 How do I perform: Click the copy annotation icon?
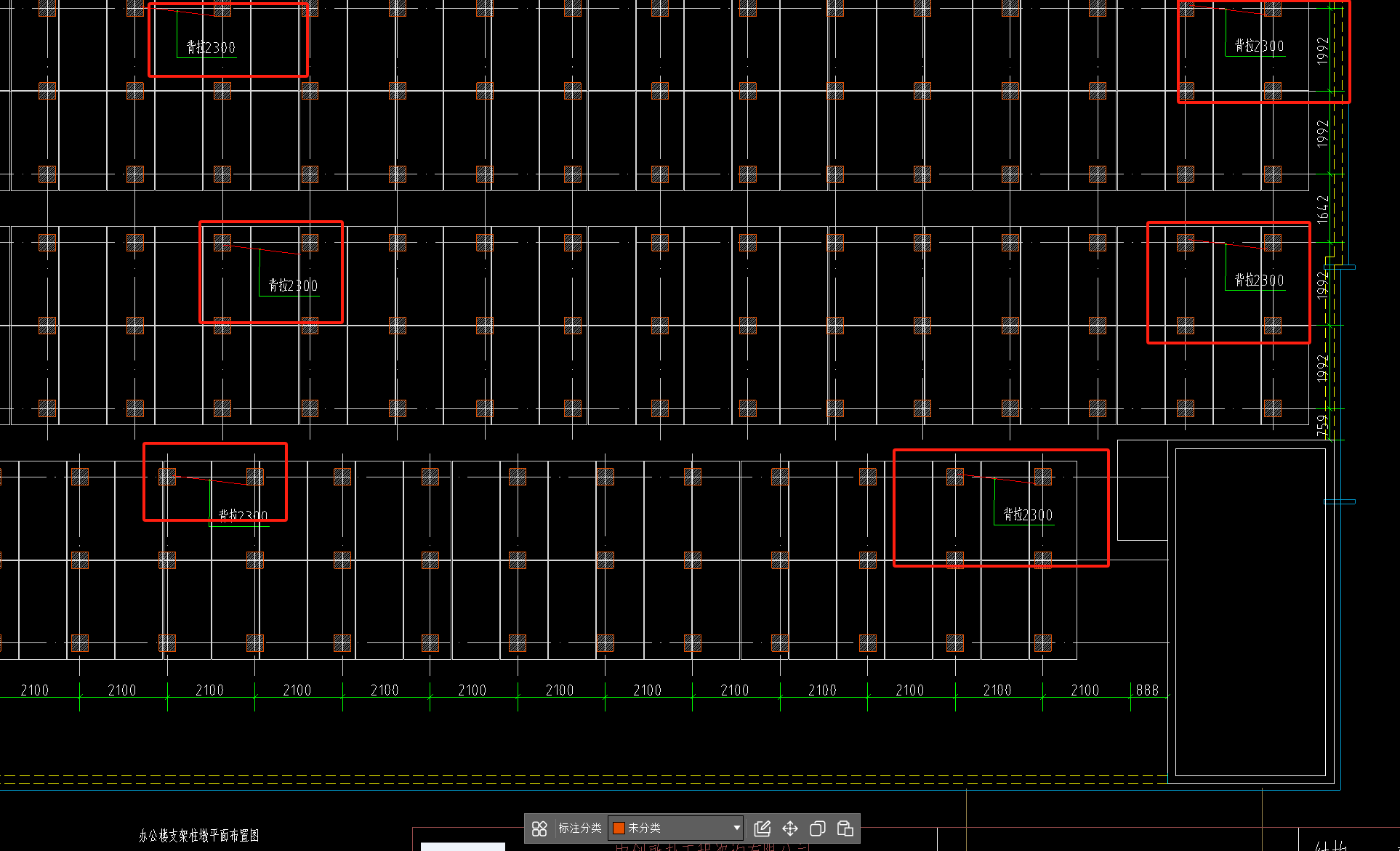(x=818, y=828)
